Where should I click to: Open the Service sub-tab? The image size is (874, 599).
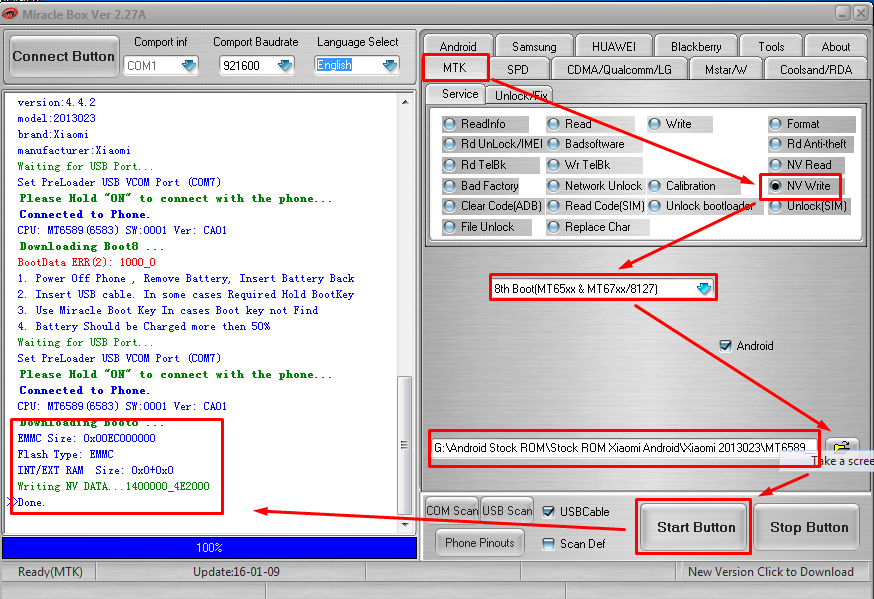click(x=460, y=94)
